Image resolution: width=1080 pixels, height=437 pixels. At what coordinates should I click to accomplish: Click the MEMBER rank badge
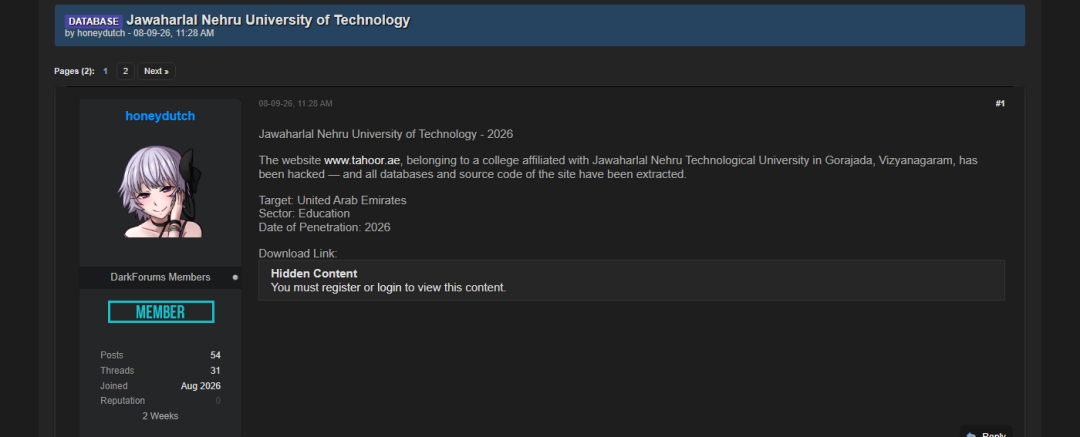pos(161,312)
